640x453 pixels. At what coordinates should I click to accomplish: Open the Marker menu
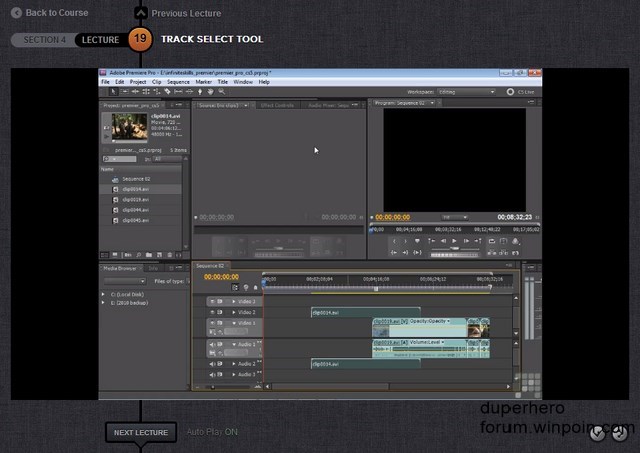coord(204,82)
